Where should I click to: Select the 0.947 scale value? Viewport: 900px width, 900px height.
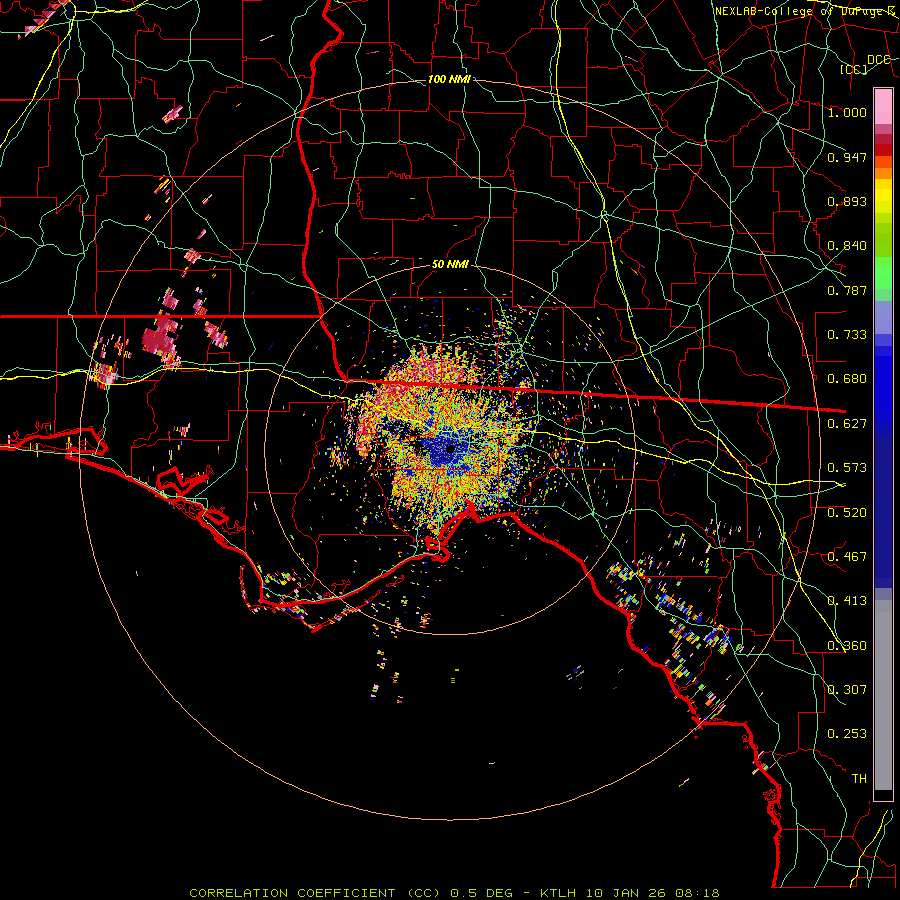pos(847,157)
